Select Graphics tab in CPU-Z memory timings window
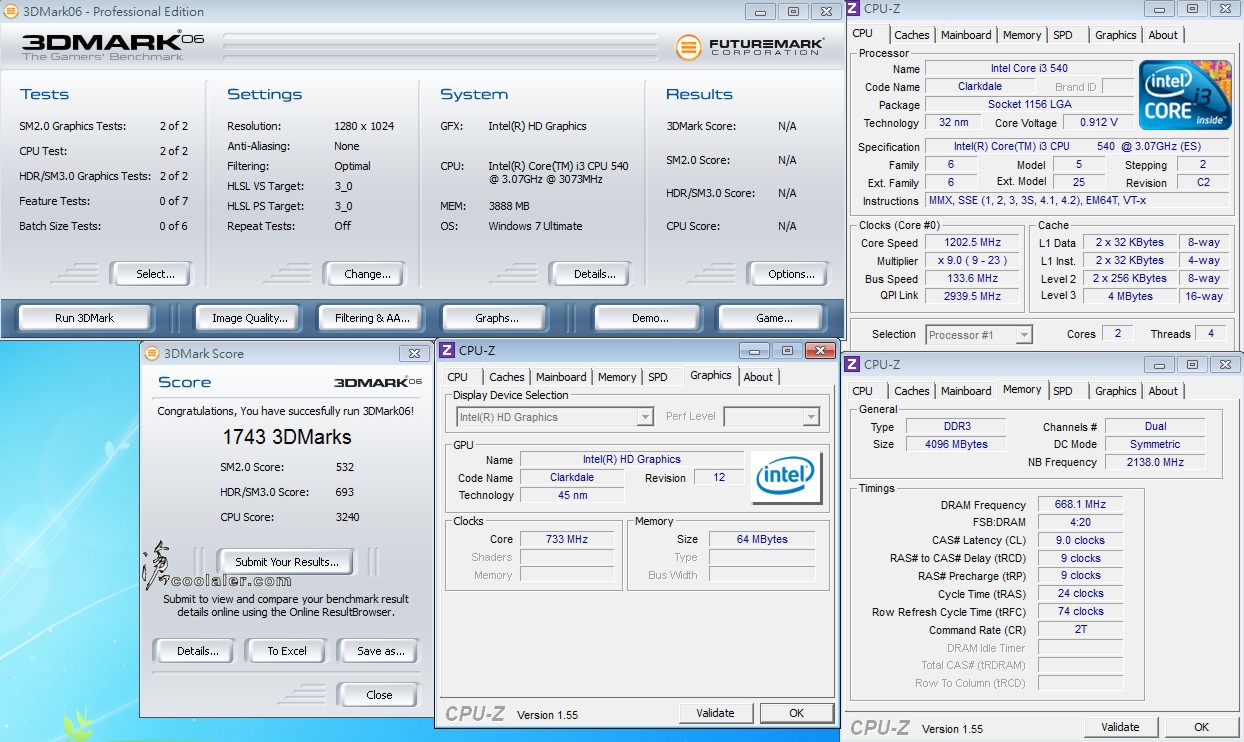The height and width of the screenshot is (742, 1244). 1116,391
